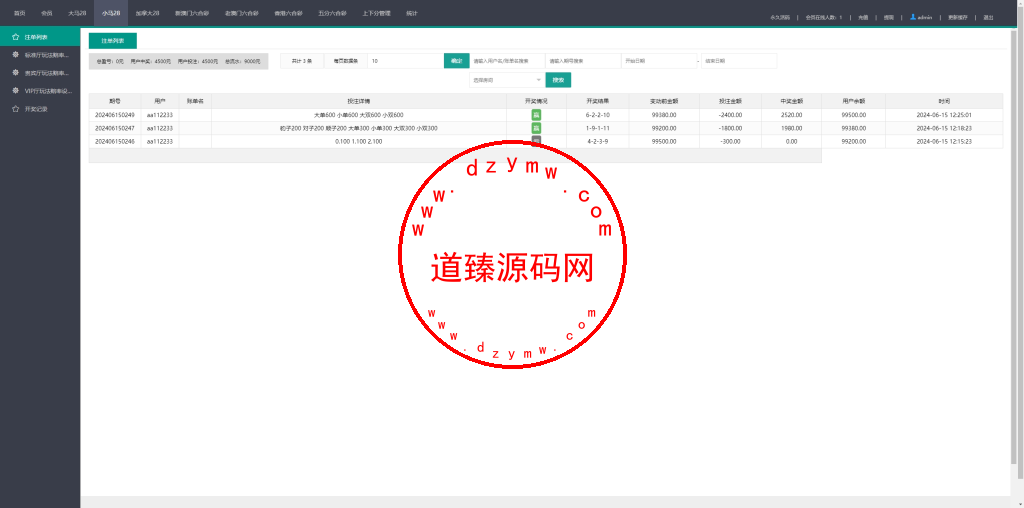Click star icon beside 开奖记录 sidebar item
1024x508 pixels.
pos(16,109)
